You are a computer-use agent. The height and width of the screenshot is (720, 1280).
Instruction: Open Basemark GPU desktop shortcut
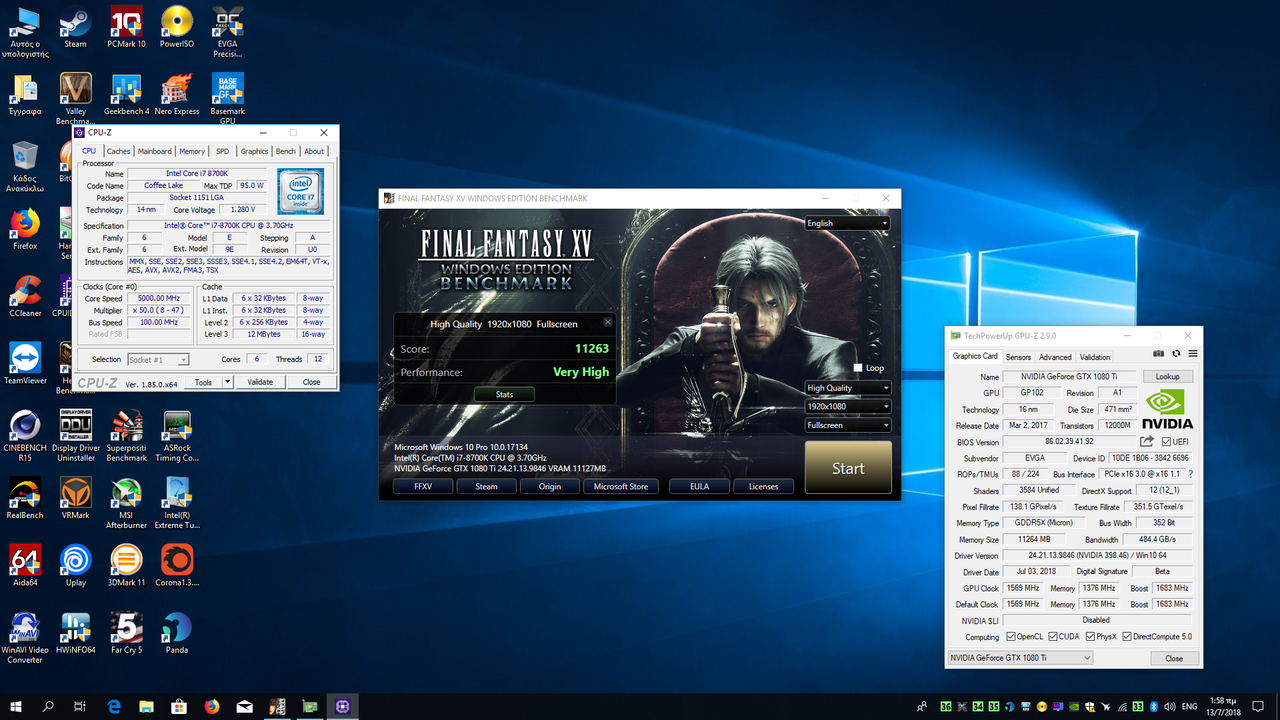click(x=228, y=98)
